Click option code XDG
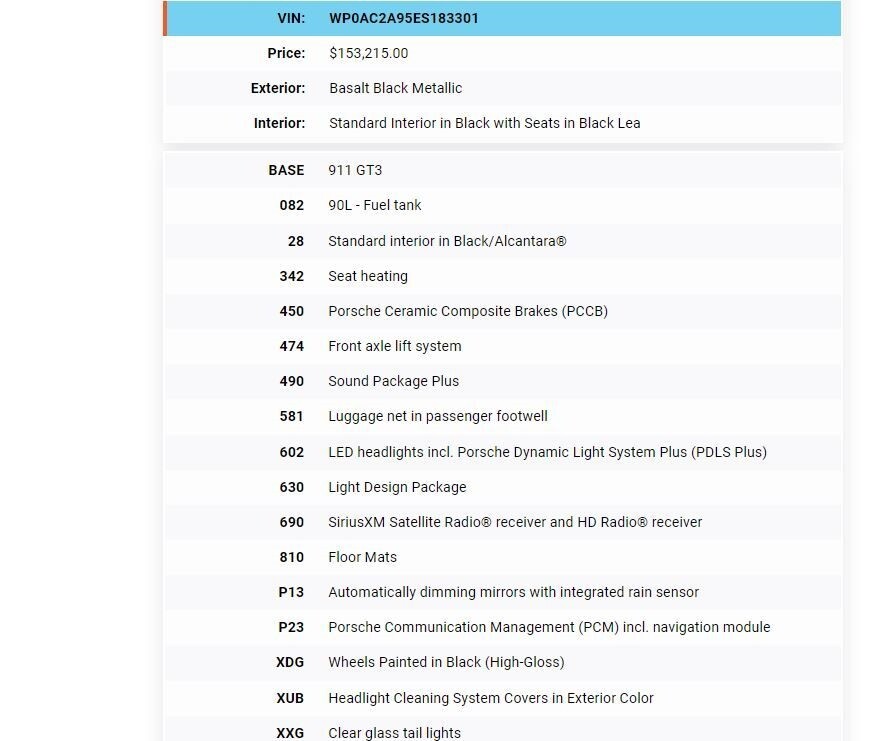 click(x=290, y=663)
